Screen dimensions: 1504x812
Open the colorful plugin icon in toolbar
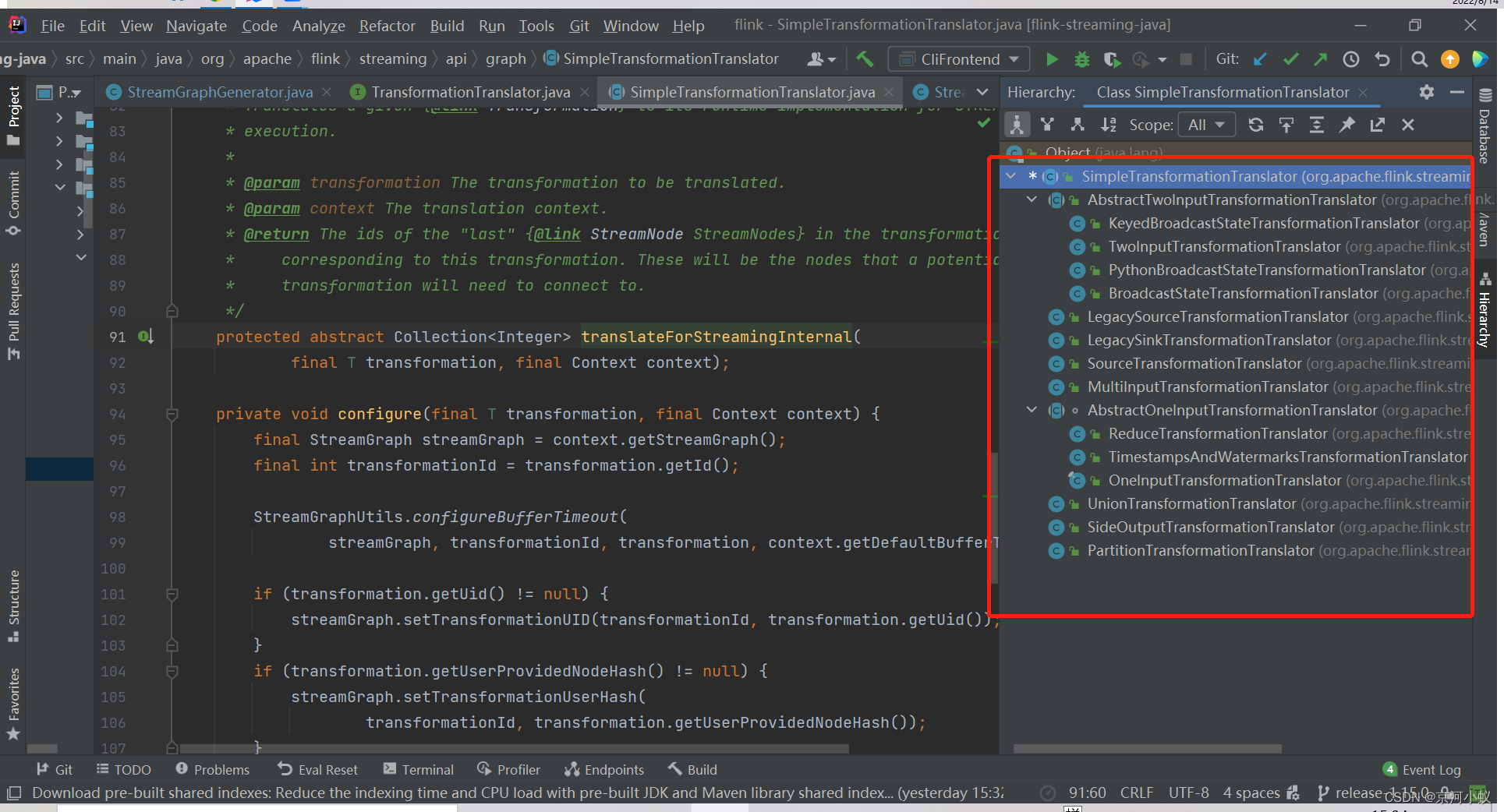click(x=1480, y=59)
